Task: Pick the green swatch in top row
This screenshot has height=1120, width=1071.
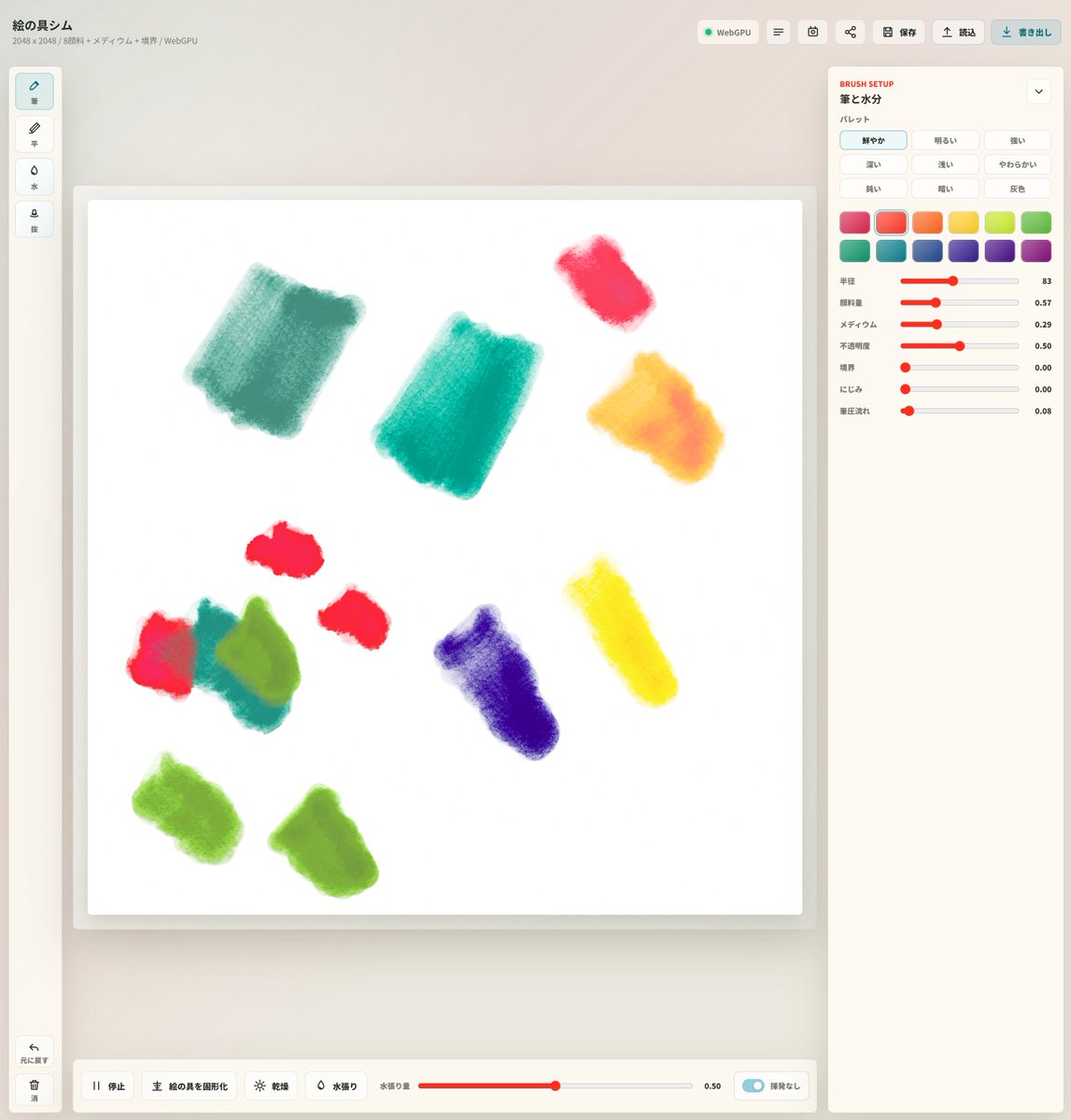Action: [x=1036, y=222]
